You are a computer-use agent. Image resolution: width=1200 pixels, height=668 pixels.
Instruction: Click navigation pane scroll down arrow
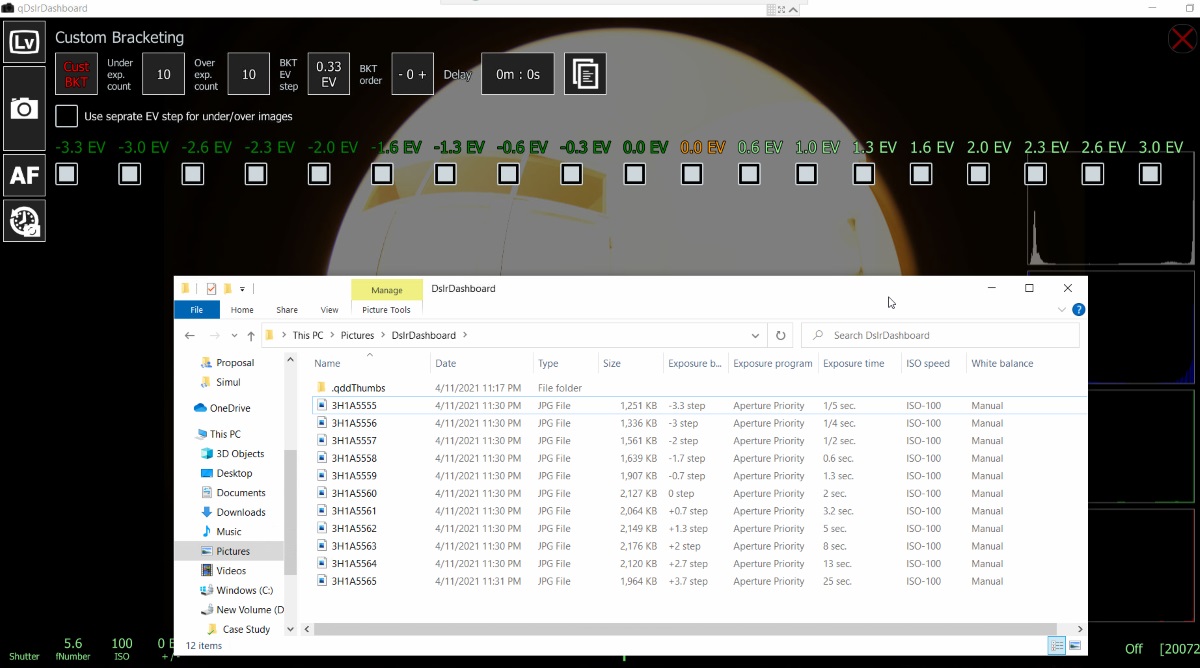(290, 629)
